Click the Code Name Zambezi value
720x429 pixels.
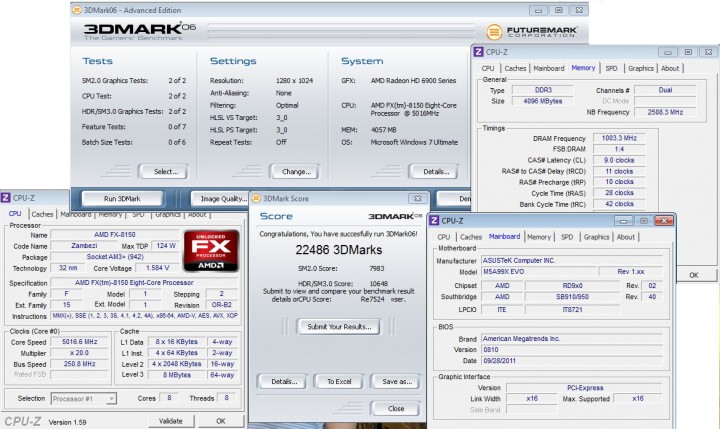pyautogui.click(x=84, y=246)
